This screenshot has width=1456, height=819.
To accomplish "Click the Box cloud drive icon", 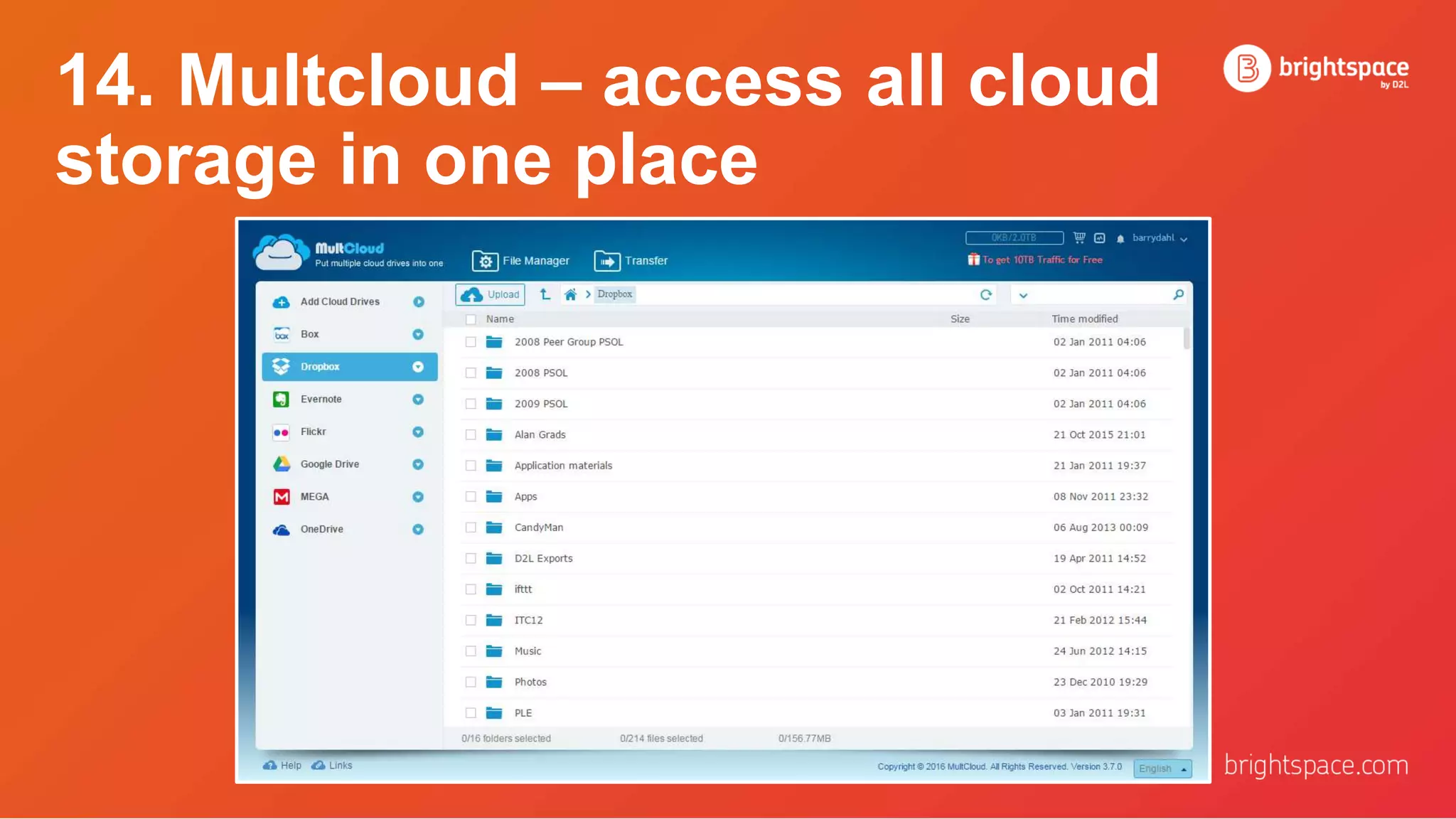I will point(282,334).
